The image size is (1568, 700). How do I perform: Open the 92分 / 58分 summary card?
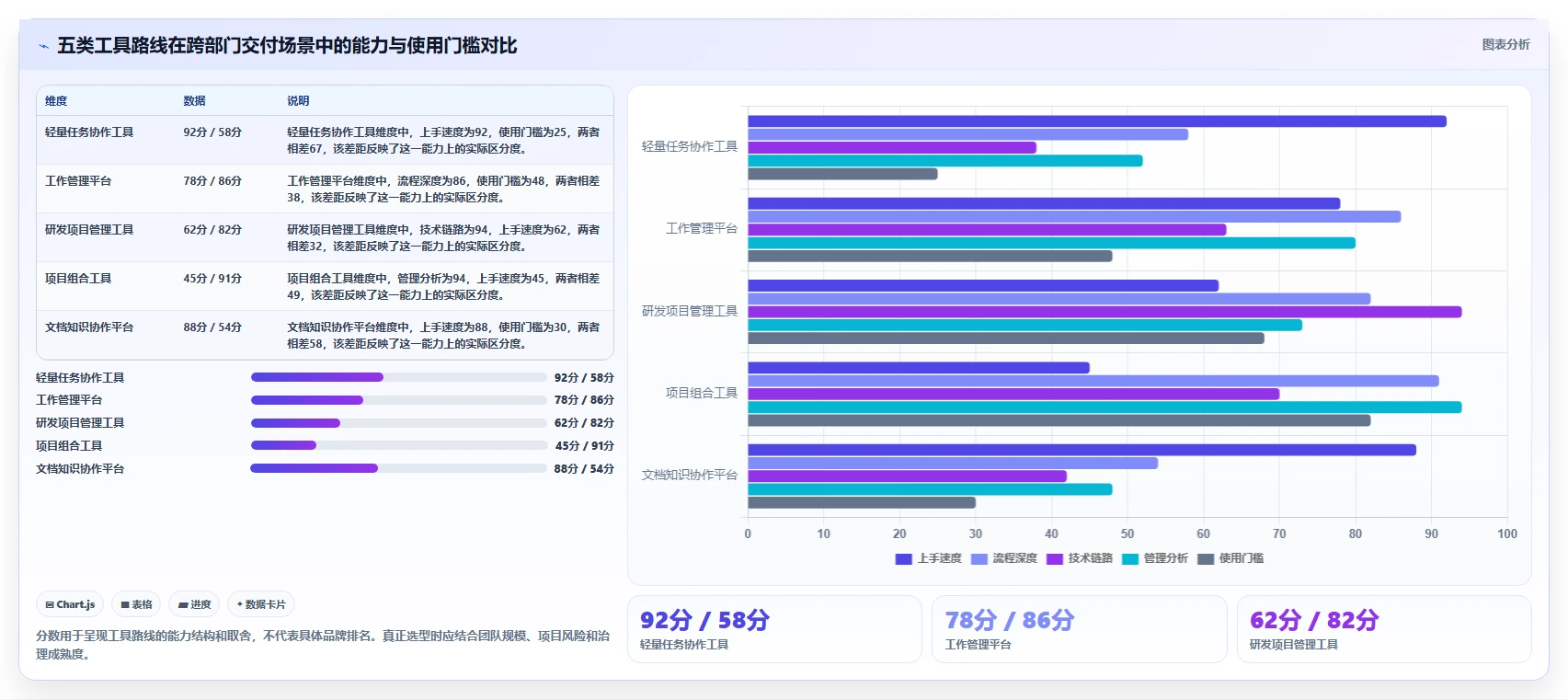coord(774,629)
